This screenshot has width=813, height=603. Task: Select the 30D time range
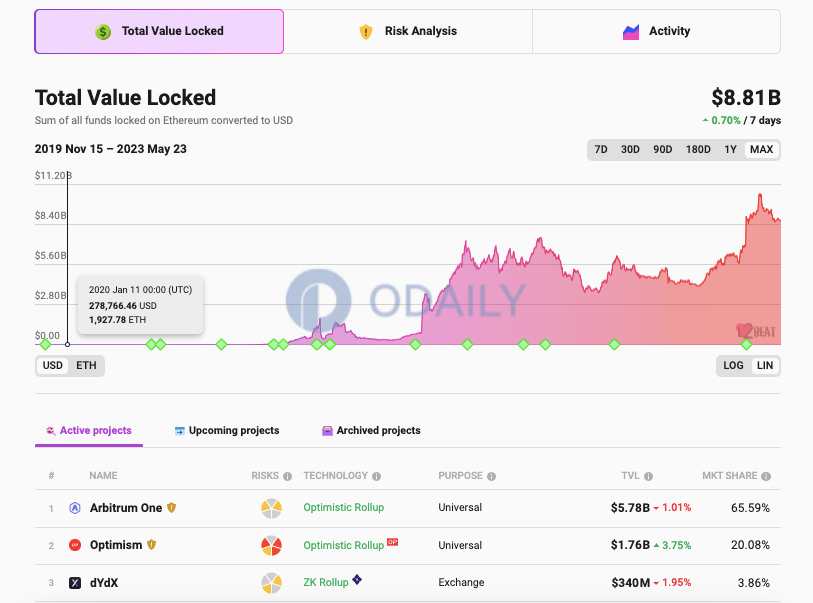click(x=630, y=149)
